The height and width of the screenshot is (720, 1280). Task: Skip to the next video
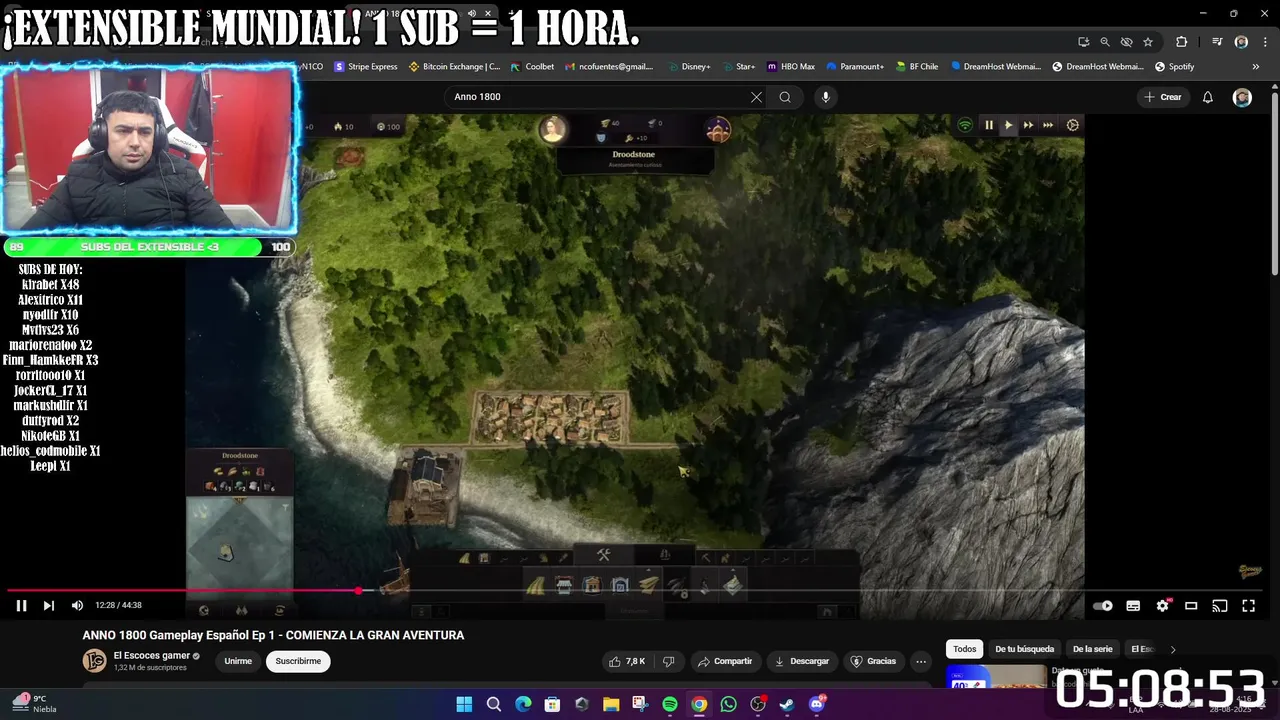48,605
